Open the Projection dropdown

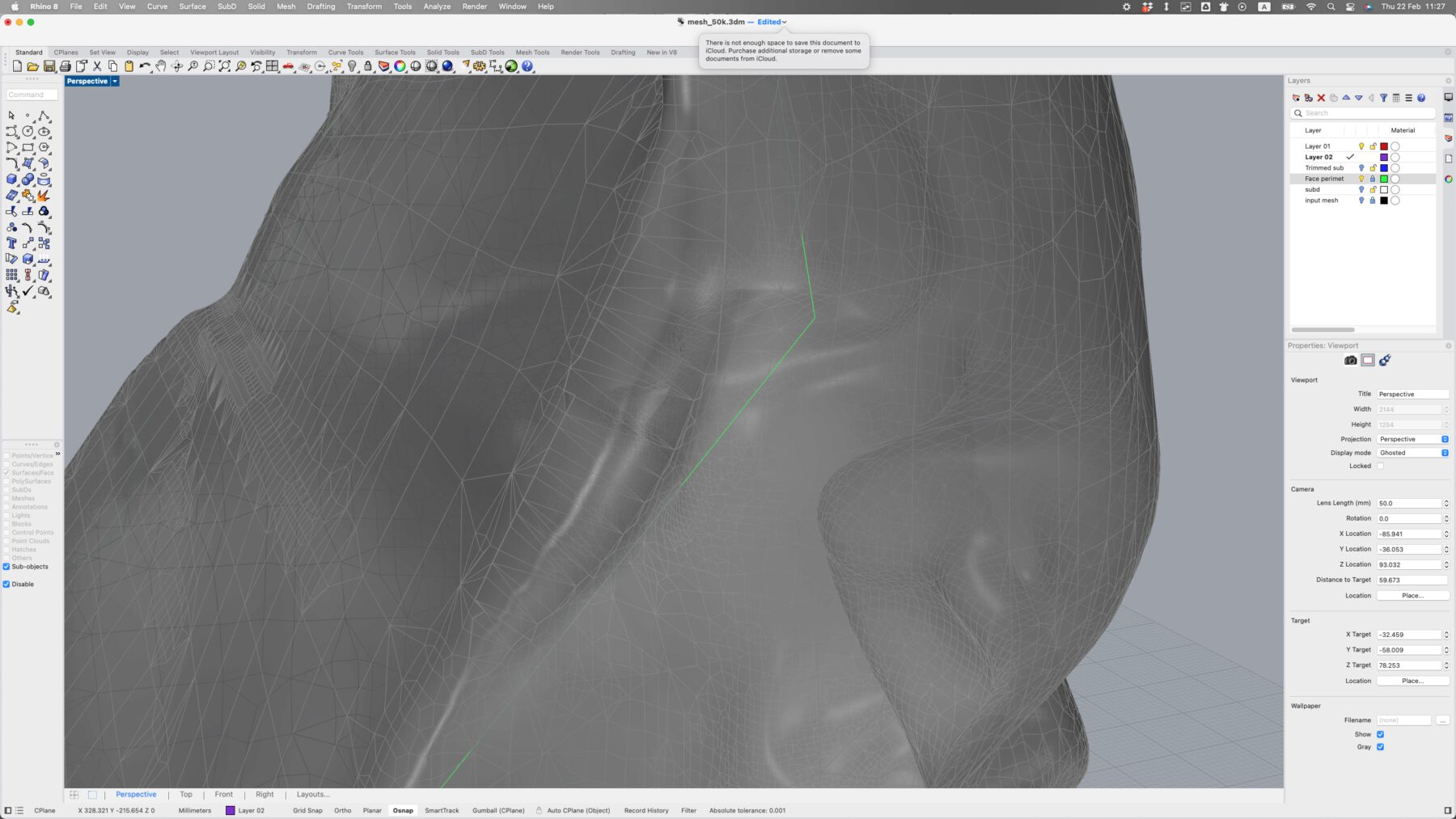[1412, 439]
